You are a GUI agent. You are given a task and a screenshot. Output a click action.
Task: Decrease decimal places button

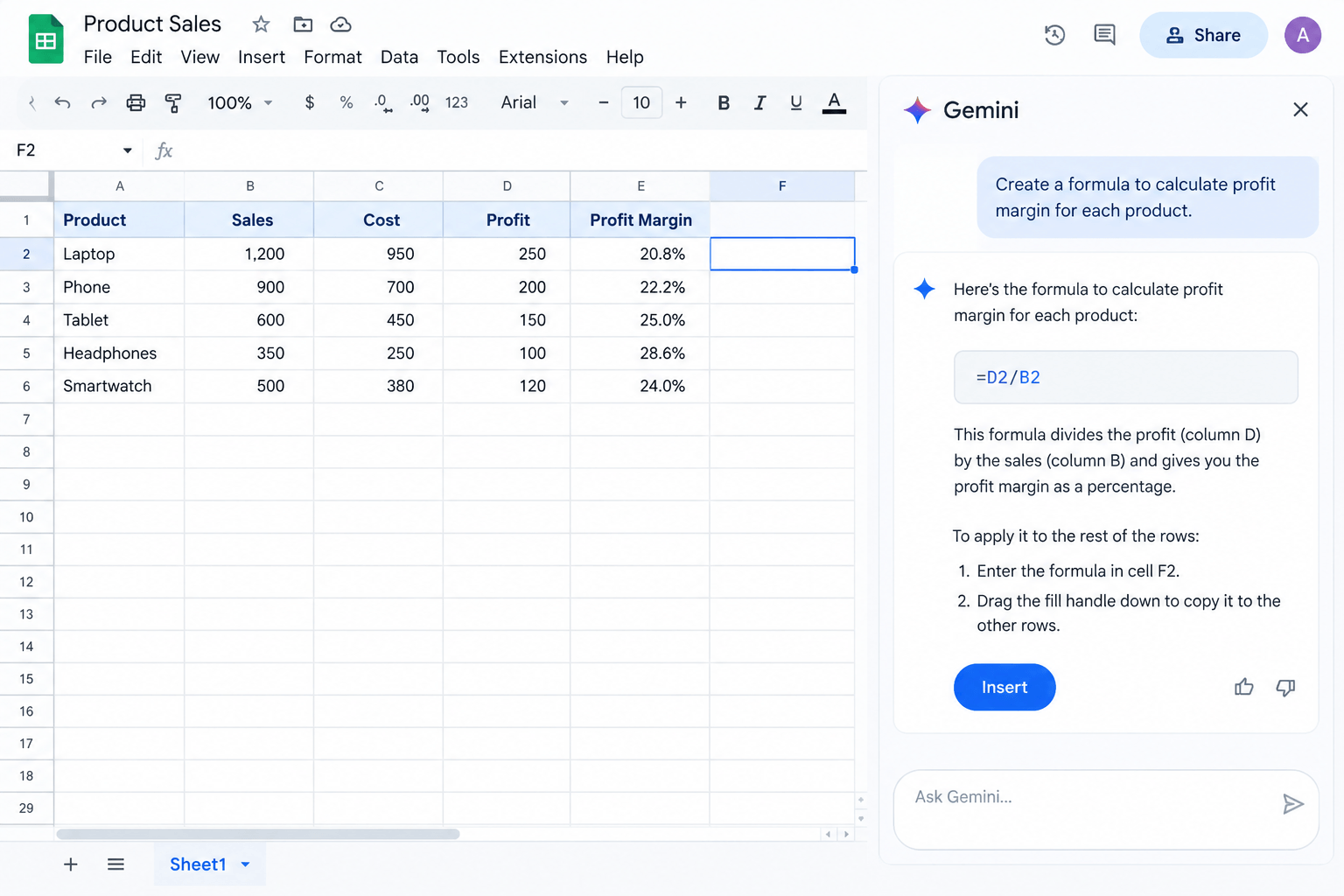(x=383, y=103)
